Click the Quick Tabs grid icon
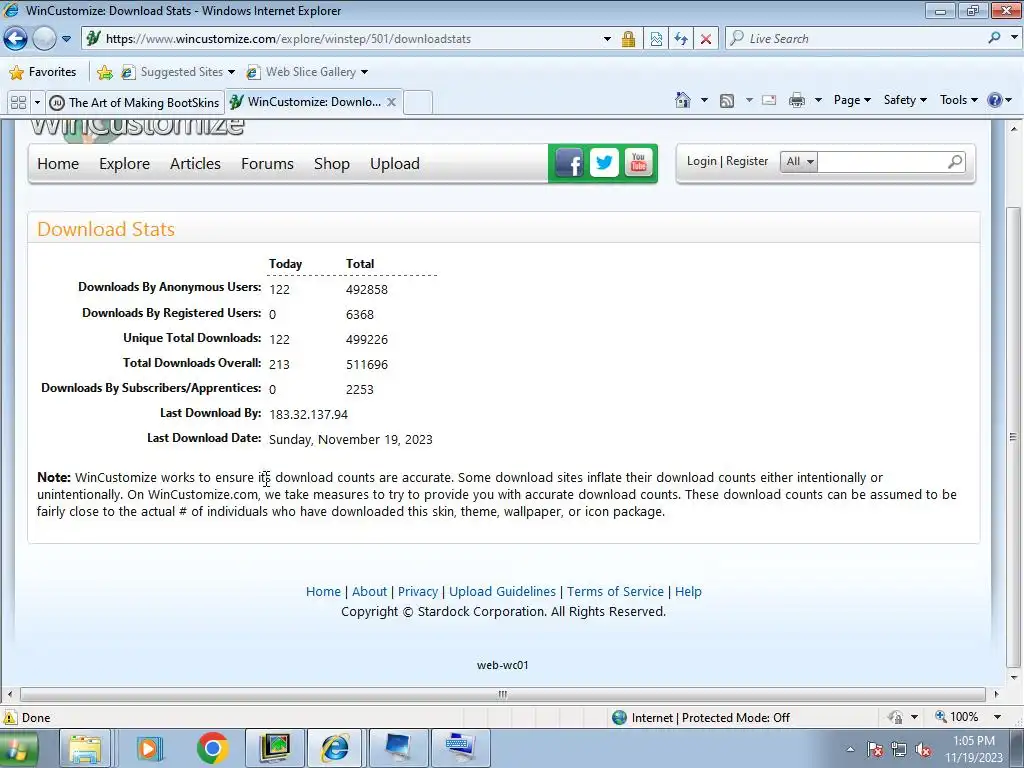This screenshot has width=1024, height=768. pyautogui.click(x=18, y=103)
